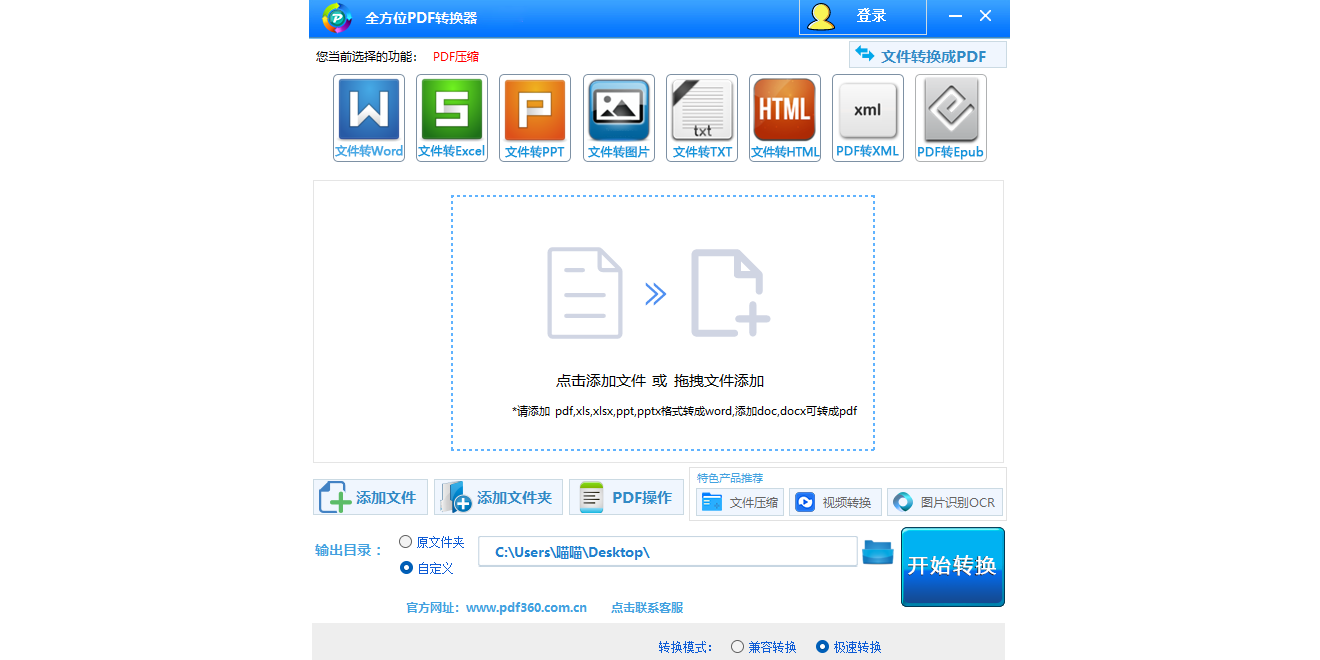Enable 兼容转换 conversion mode
The width and height of the screenshot is (1320, 660).
[x=737, y=646]
